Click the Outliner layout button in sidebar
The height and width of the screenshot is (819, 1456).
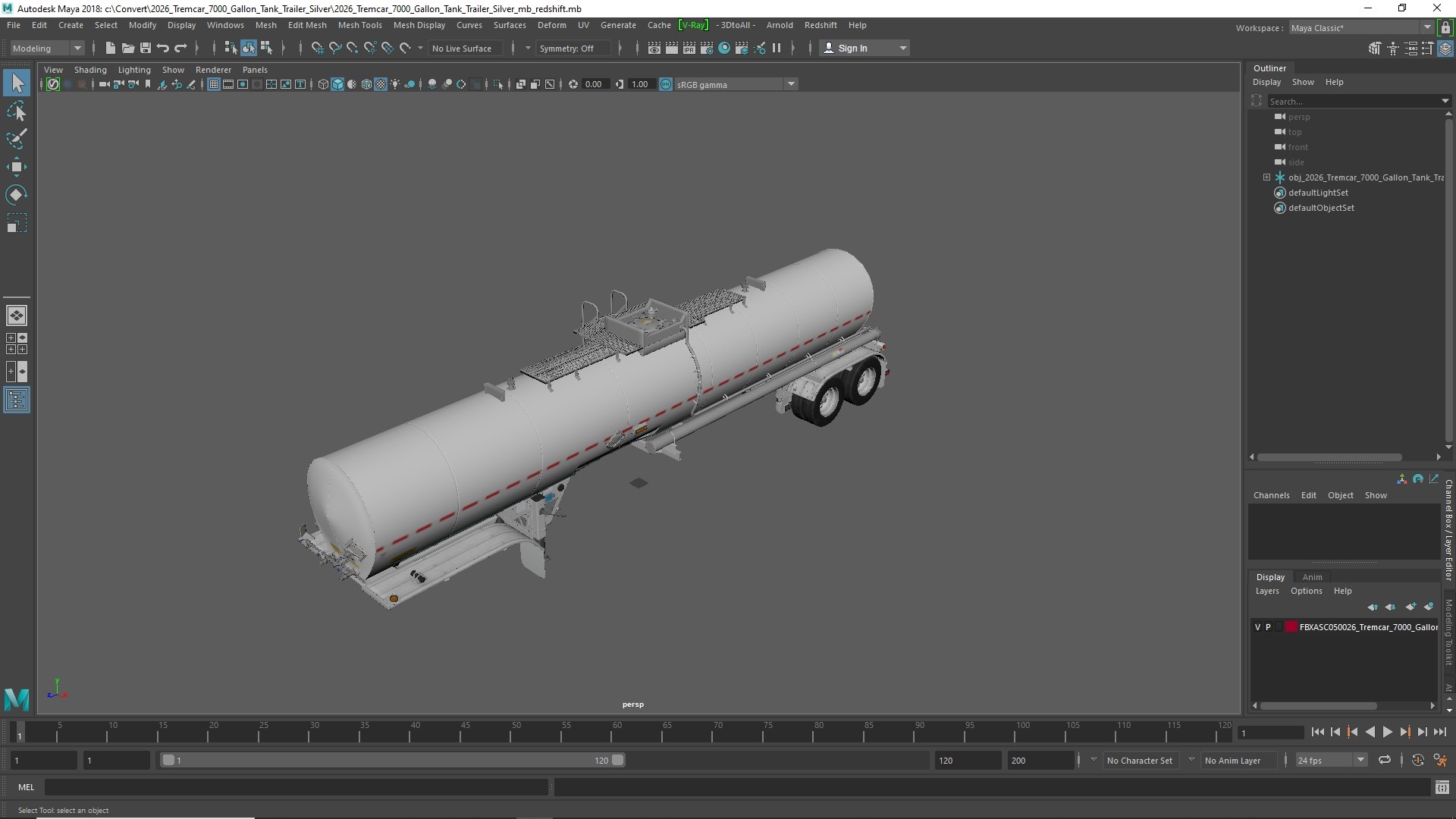(x=17, y=400)
